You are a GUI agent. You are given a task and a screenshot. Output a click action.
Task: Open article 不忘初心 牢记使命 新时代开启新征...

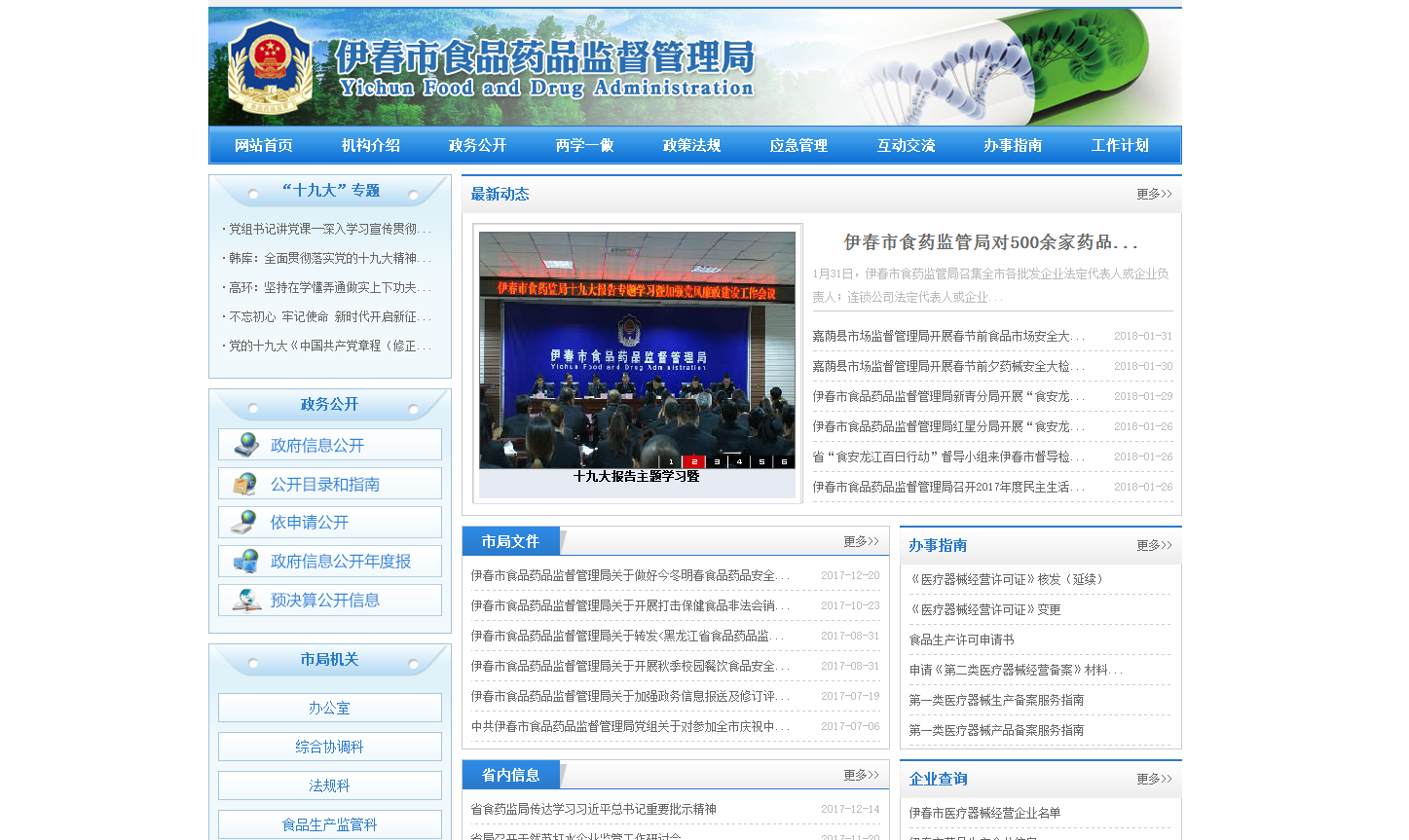click(330, 316)
